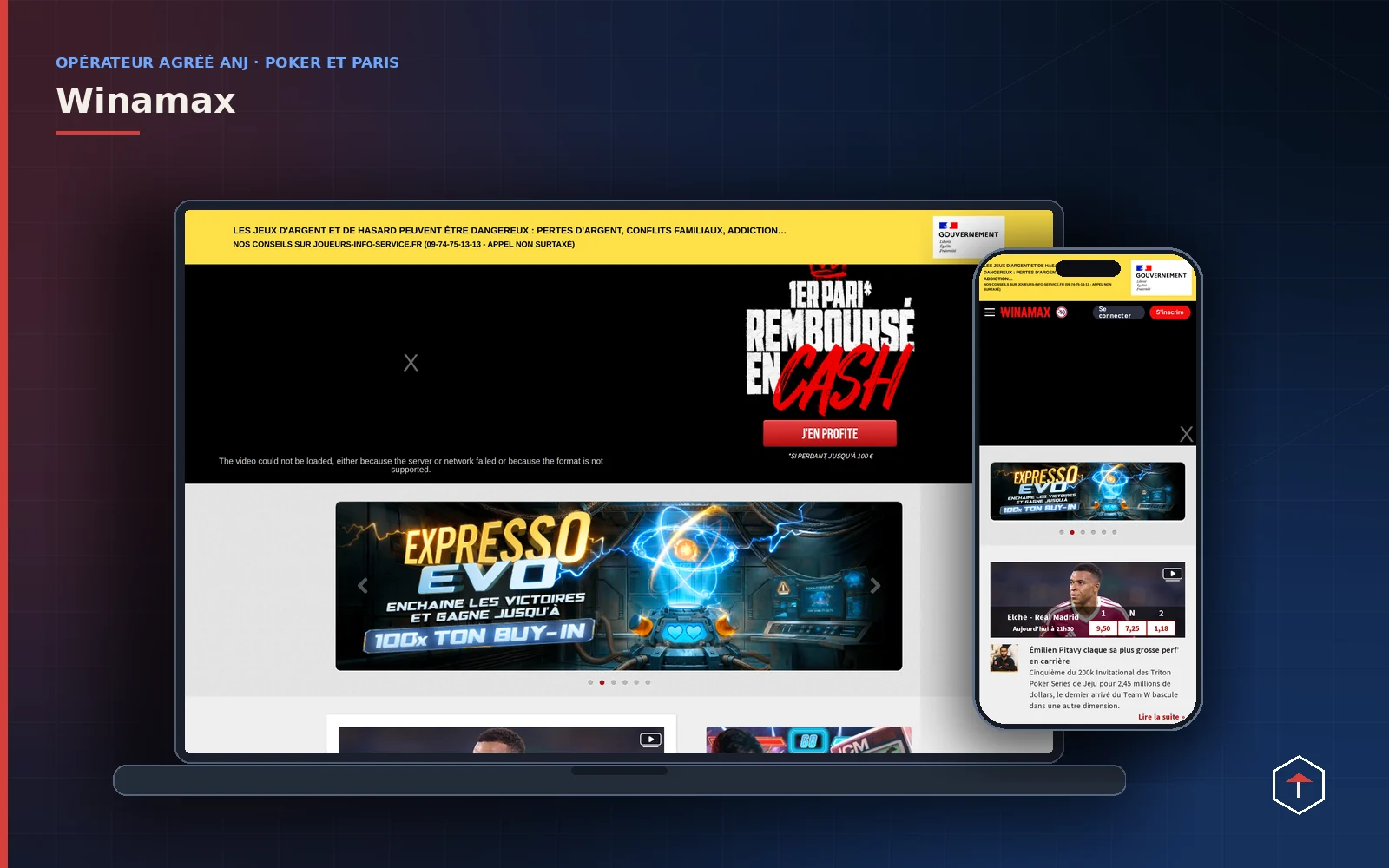Open the ICM thumbnail on the laptop page

click(808, 740)
